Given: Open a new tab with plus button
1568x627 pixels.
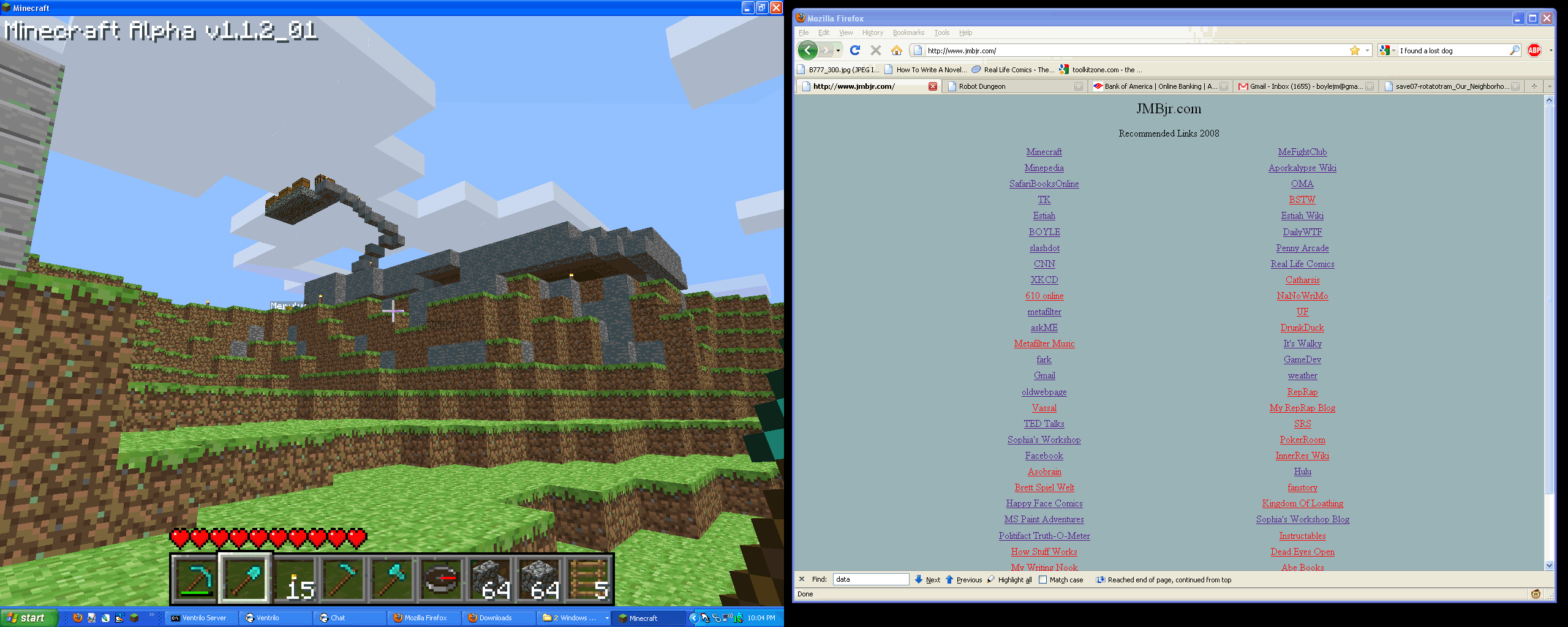Looking at the screenshot, I should tap(1534, 86).
